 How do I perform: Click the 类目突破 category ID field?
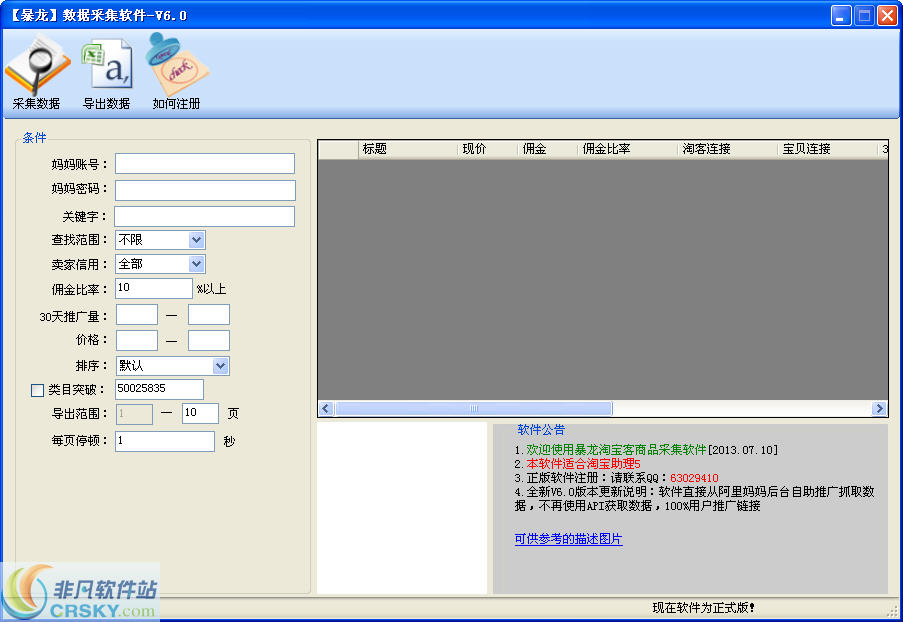click(x=159, y=389)
